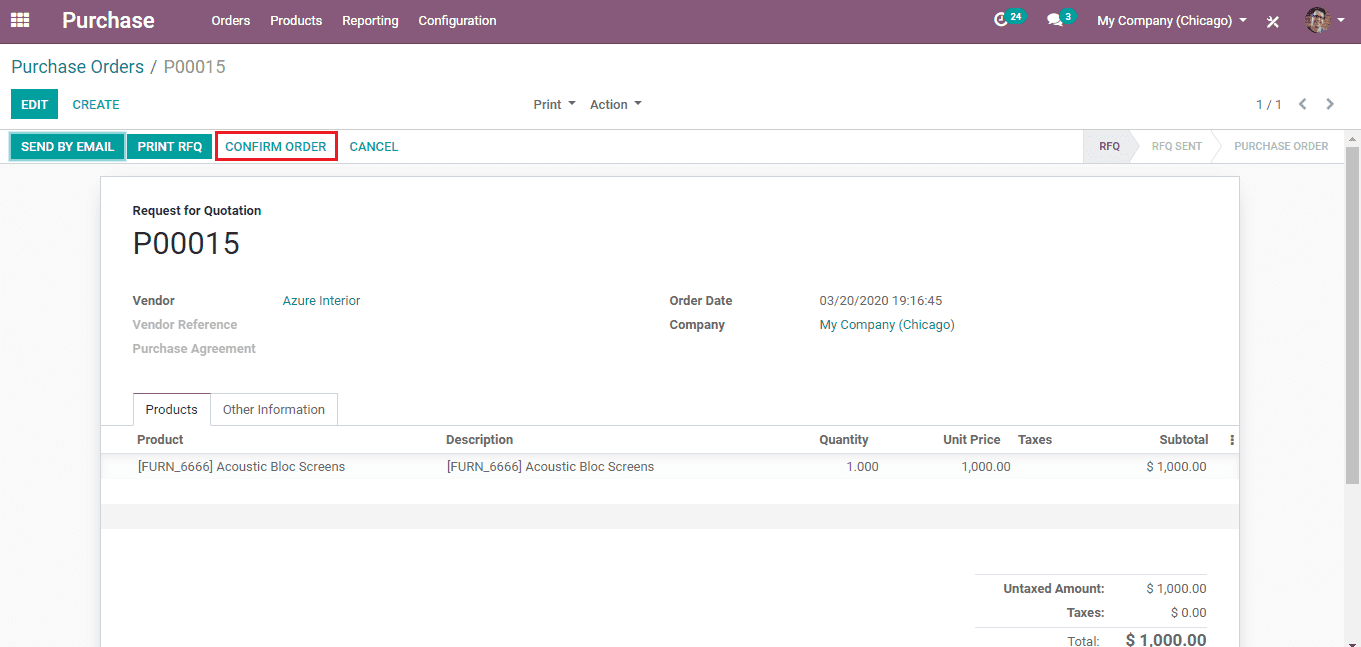Select the PURCHASE ORDER status stage
The image size is (1361, 647).
[1281, 146]
